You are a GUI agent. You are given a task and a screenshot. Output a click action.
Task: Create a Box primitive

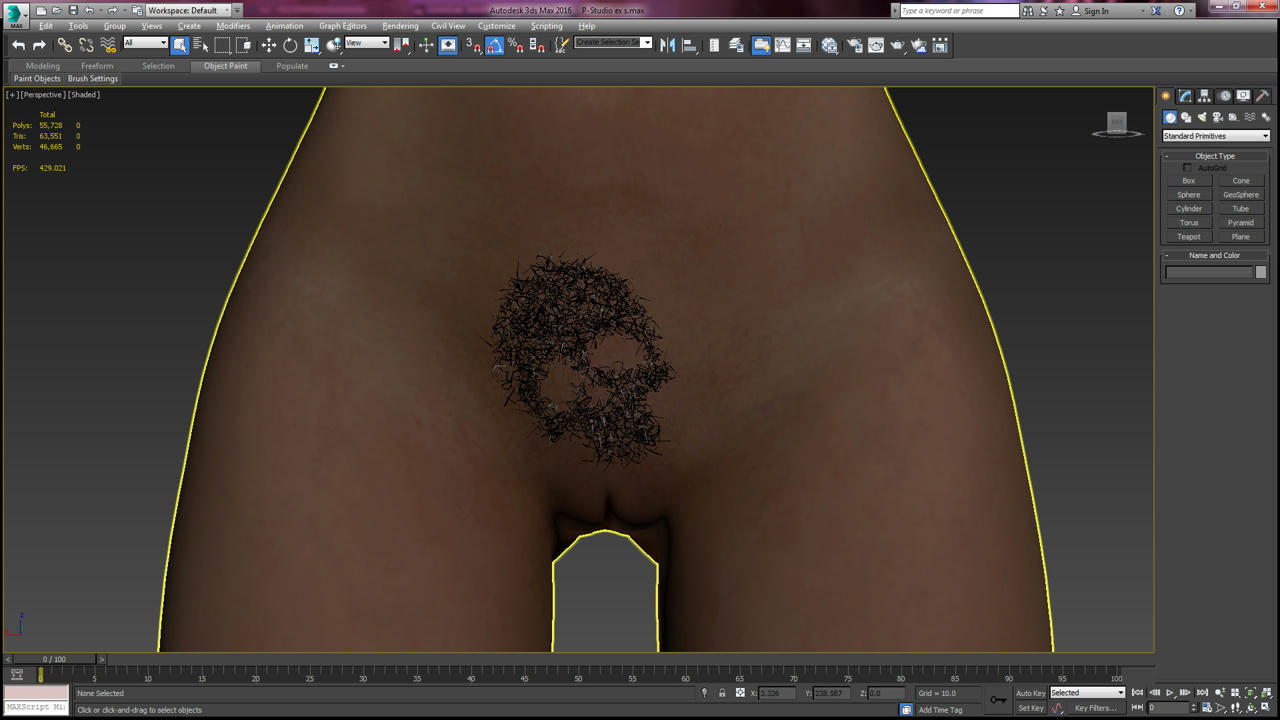coord(1189,181)
